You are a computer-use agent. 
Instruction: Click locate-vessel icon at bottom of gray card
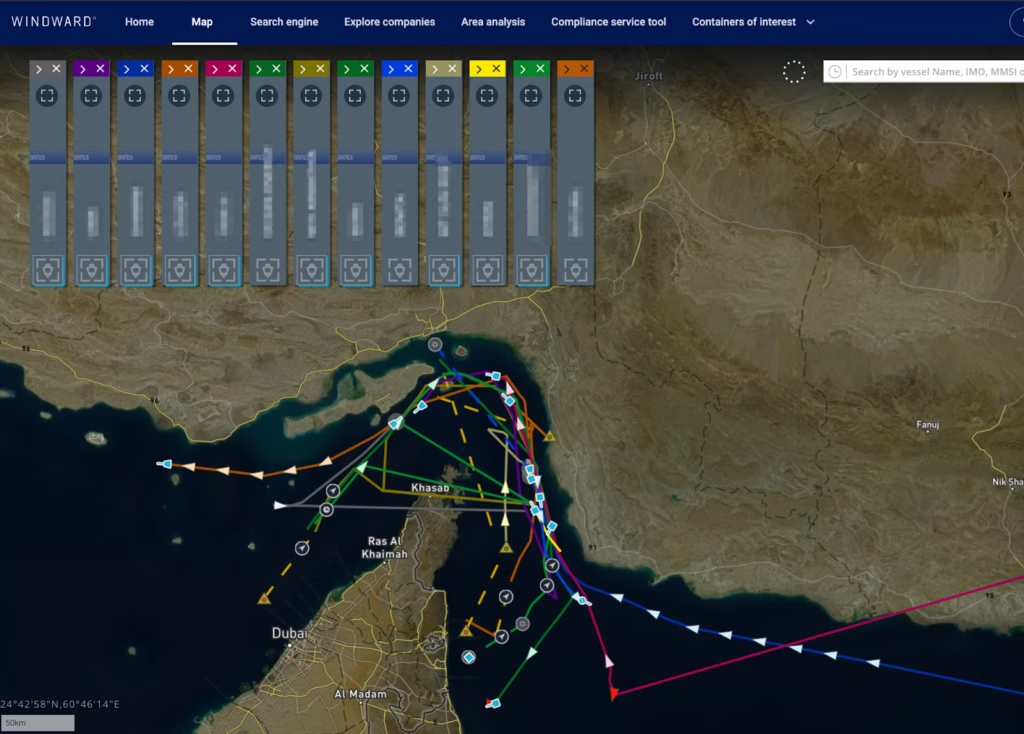48,269
